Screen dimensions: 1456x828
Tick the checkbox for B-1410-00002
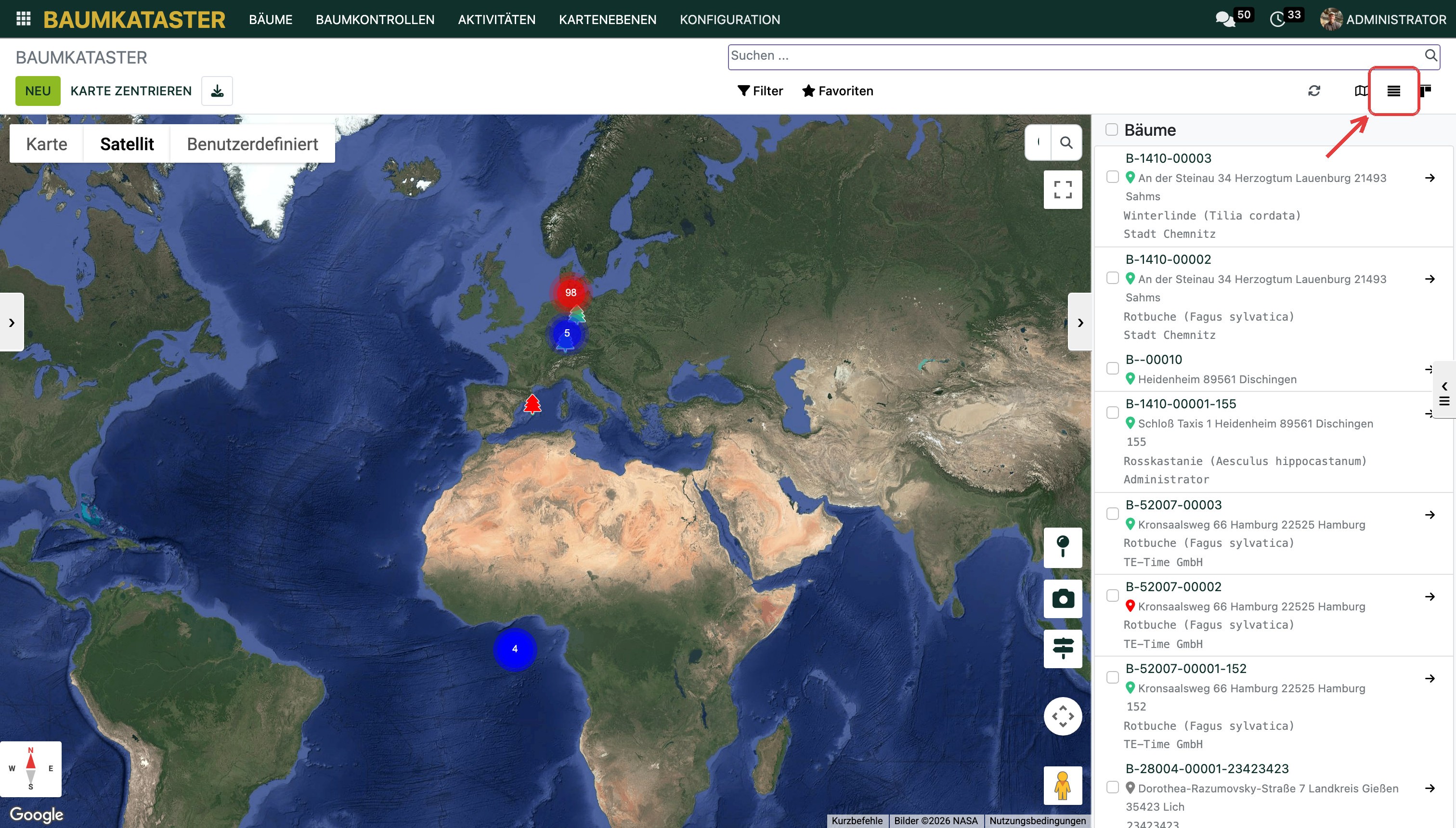click(1113, 278)
